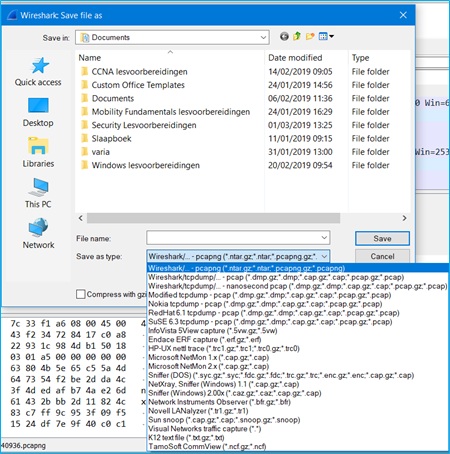Click the Wireshark fin icon in title bar
This screenshot has height=454, width=450.
pyautogui.click(x=12, y=15)
